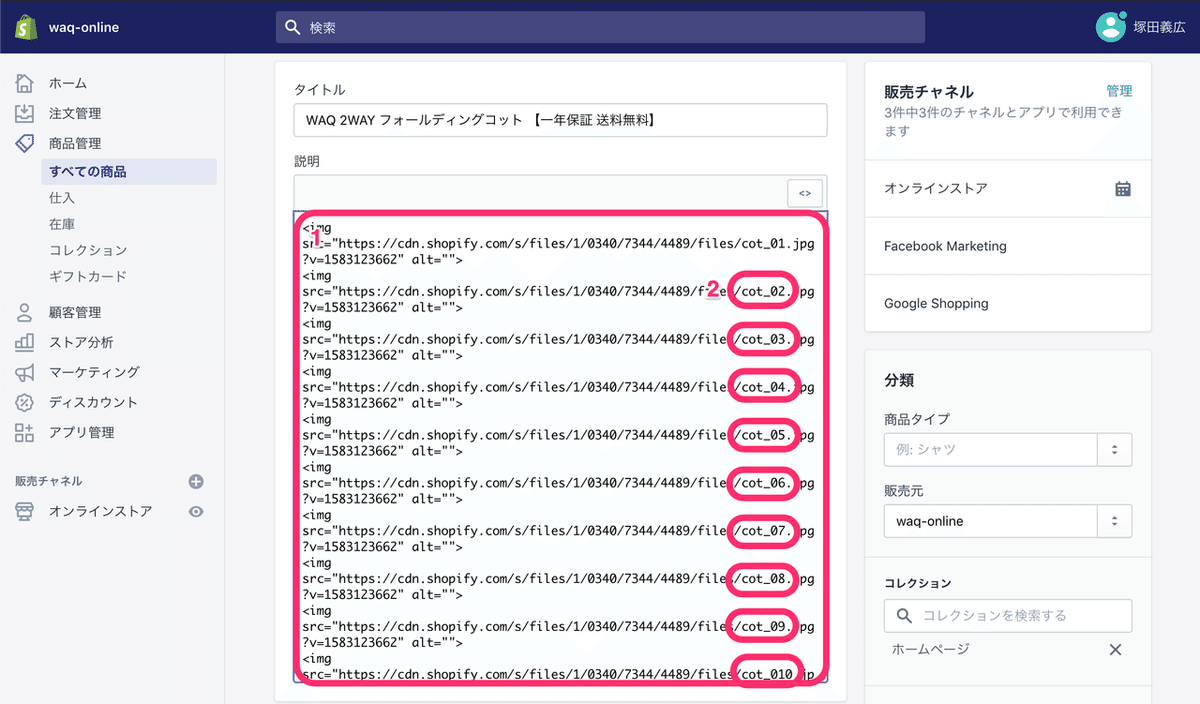Expand the 商品タイプ dropdown arrows
This screenshot has height=704, width=1200.
point(1114,450)
